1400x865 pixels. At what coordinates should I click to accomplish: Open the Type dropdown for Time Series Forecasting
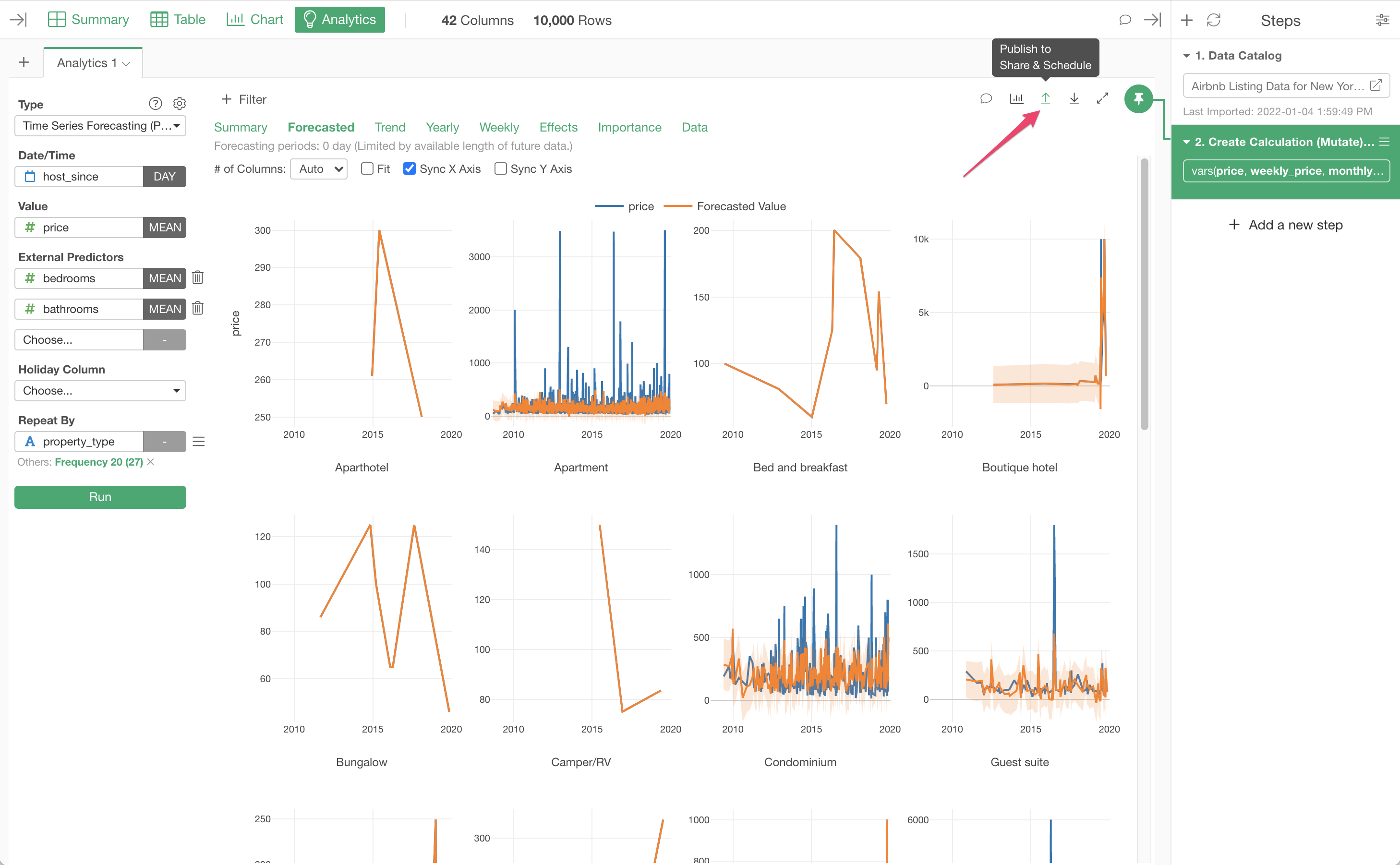(x=100, y=126)
